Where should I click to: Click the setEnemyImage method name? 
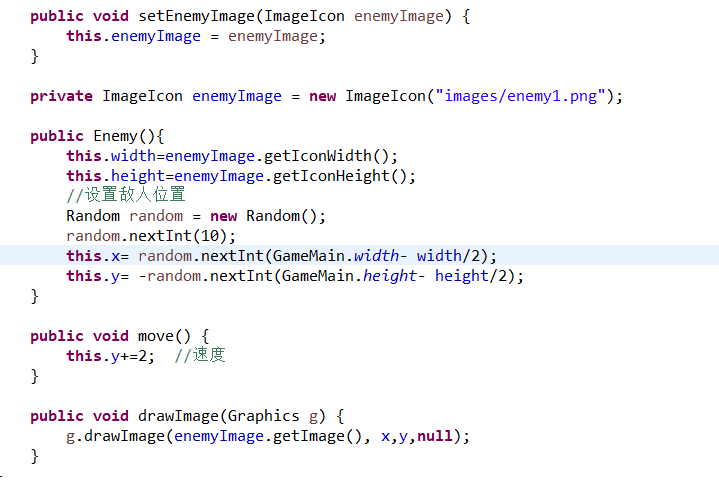(196, 16)
